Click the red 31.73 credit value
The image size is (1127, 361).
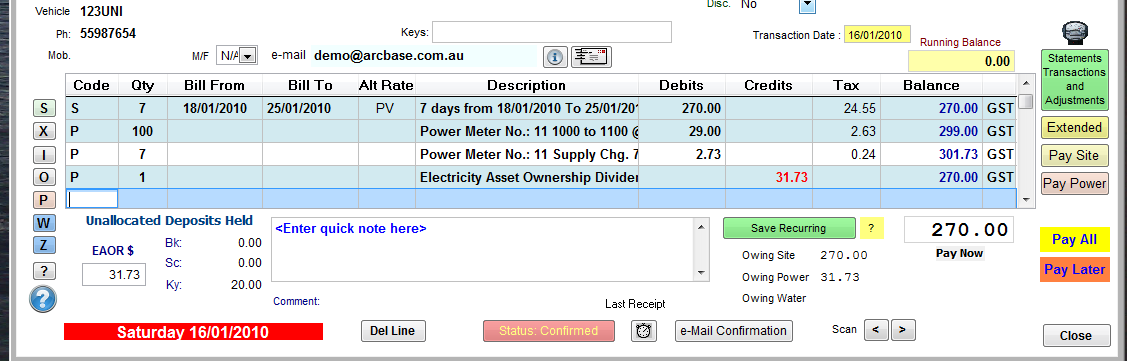(x=792, y=178)
